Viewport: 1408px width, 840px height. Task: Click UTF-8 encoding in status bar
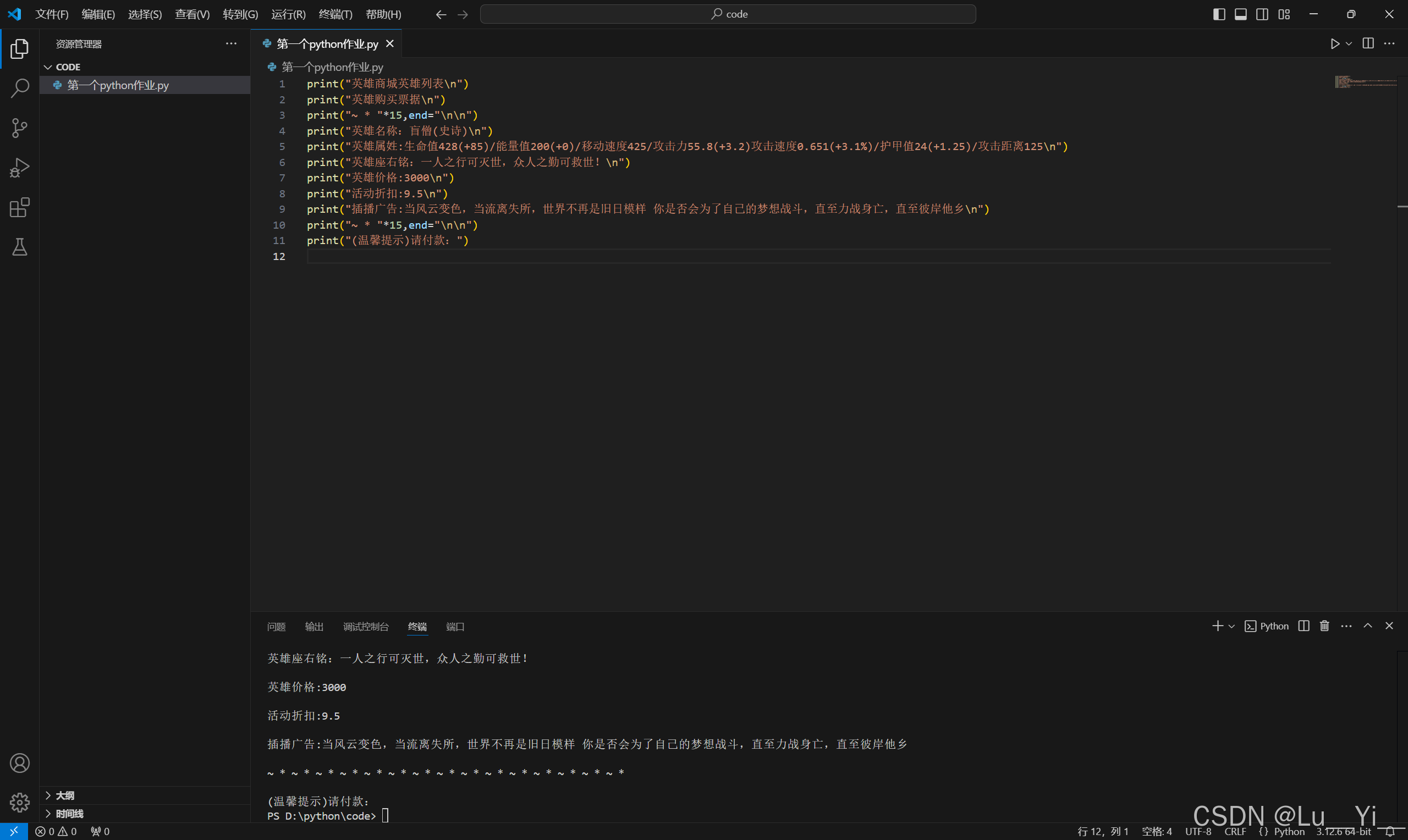pyautogui.click(x=1198, y=831)
